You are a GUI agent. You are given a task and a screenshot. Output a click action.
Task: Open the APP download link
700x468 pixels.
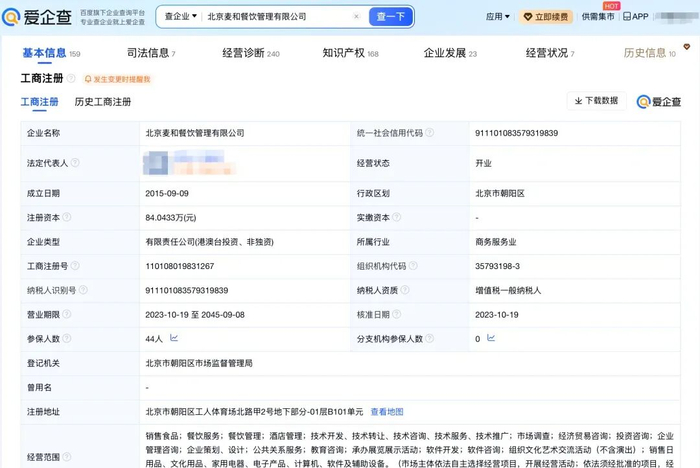(x=636, y=17)
